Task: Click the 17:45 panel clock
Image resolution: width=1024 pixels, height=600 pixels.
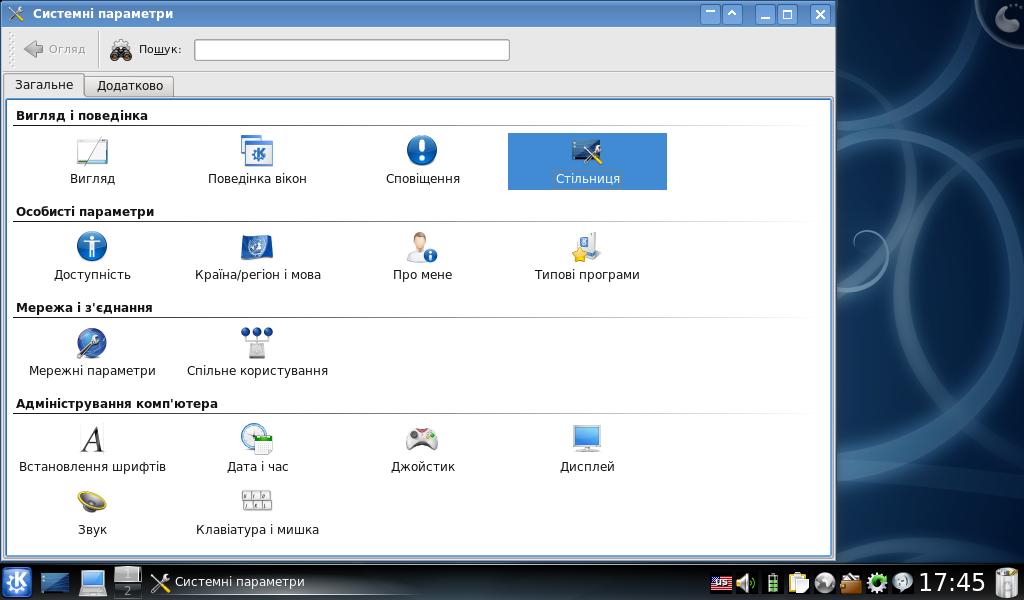Action: pos(952,582)
